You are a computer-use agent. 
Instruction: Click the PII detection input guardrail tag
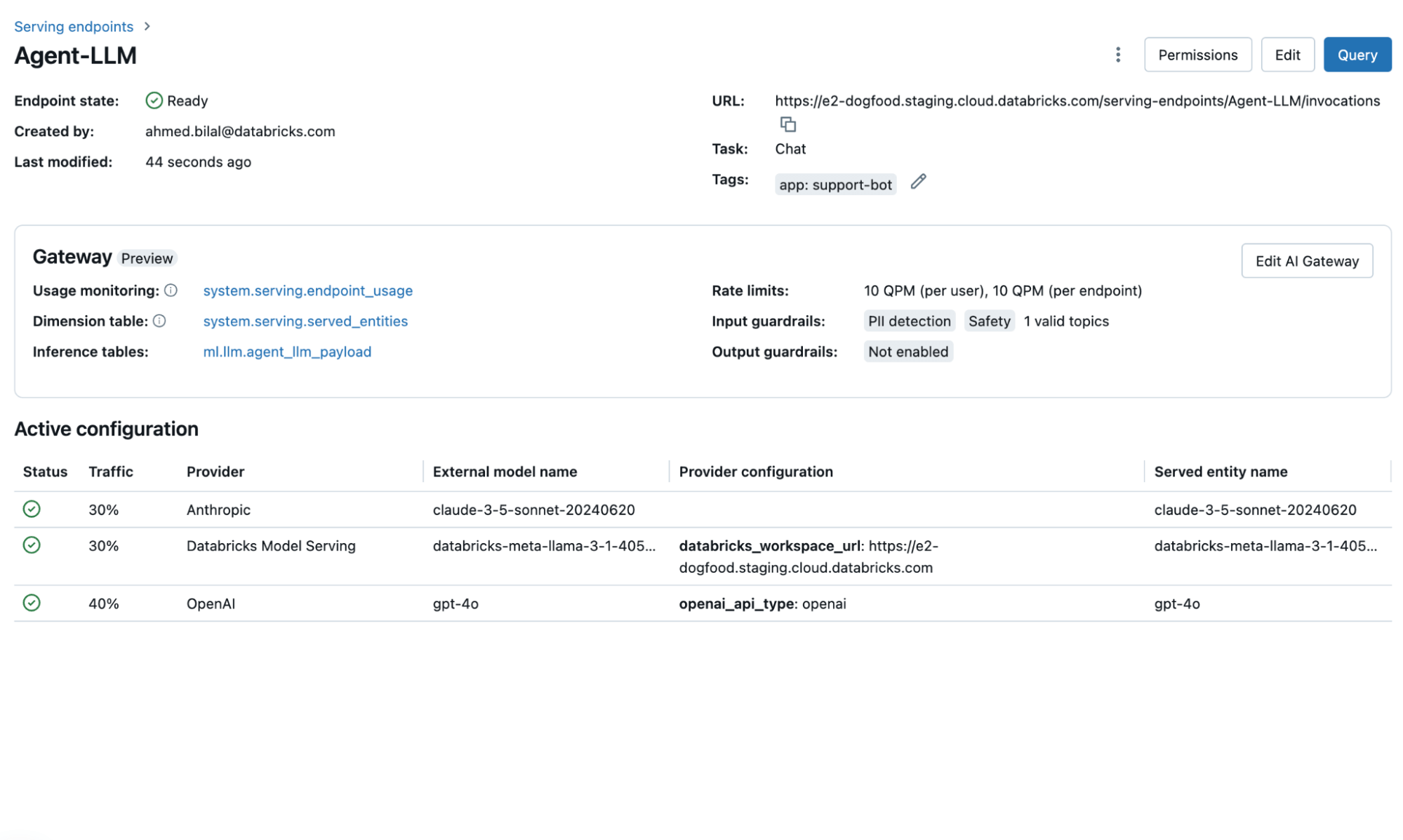click(x=908, y=320)
